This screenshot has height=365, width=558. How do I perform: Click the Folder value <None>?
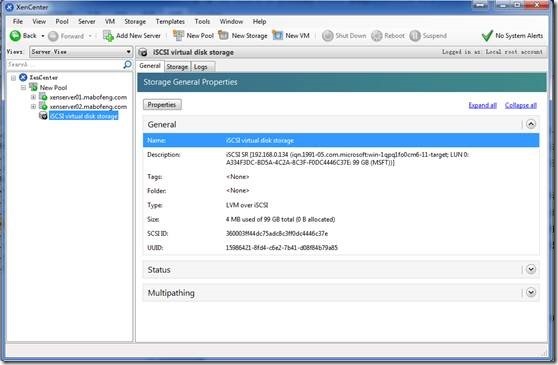pyautogui.click(x=237, y=191)
